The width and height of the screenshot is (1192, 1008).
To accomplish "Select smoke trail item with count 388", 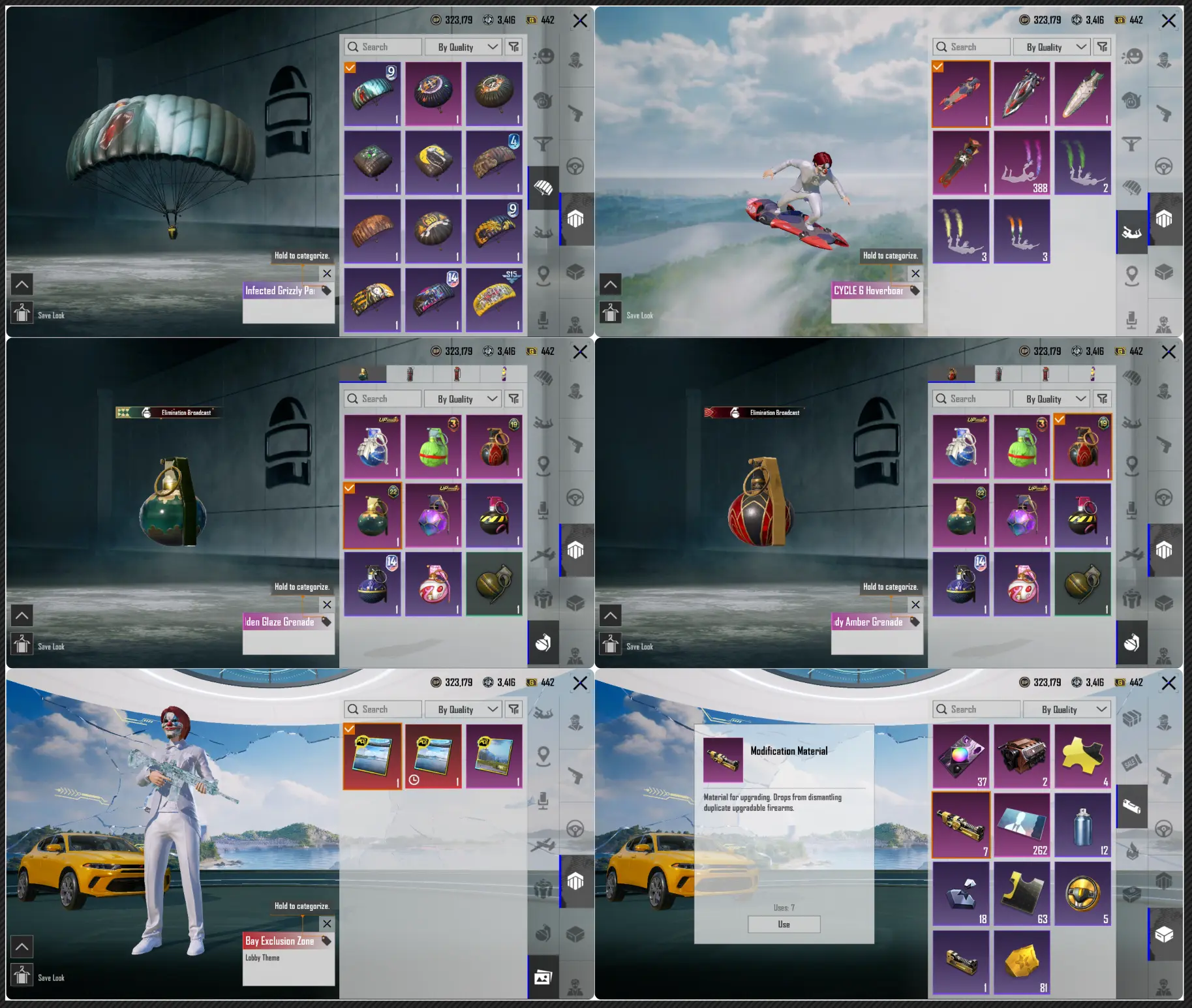I will point(1022,163).
